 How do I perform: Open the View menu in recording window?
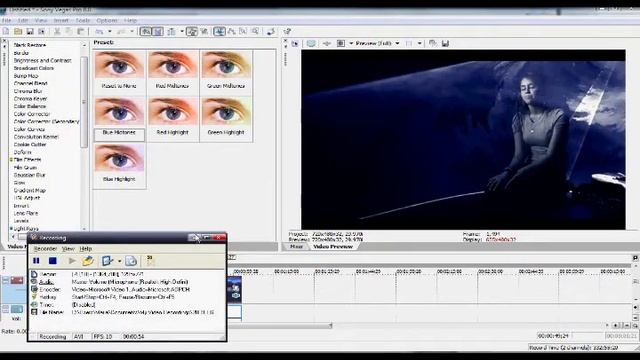click(68, 249)
